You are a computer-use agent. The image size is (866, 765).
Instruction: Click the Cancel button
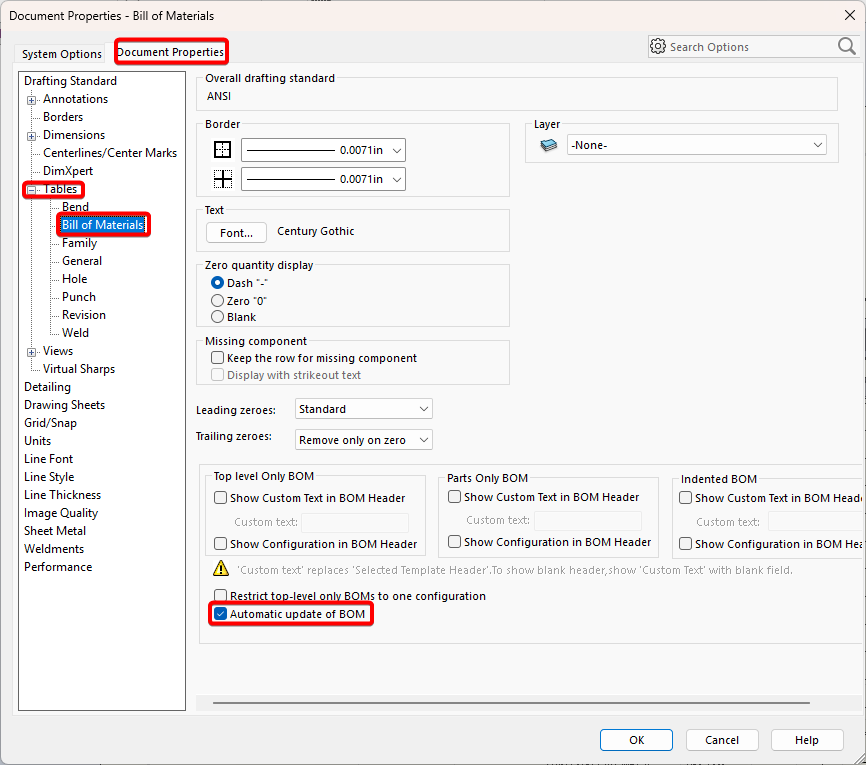722,740
